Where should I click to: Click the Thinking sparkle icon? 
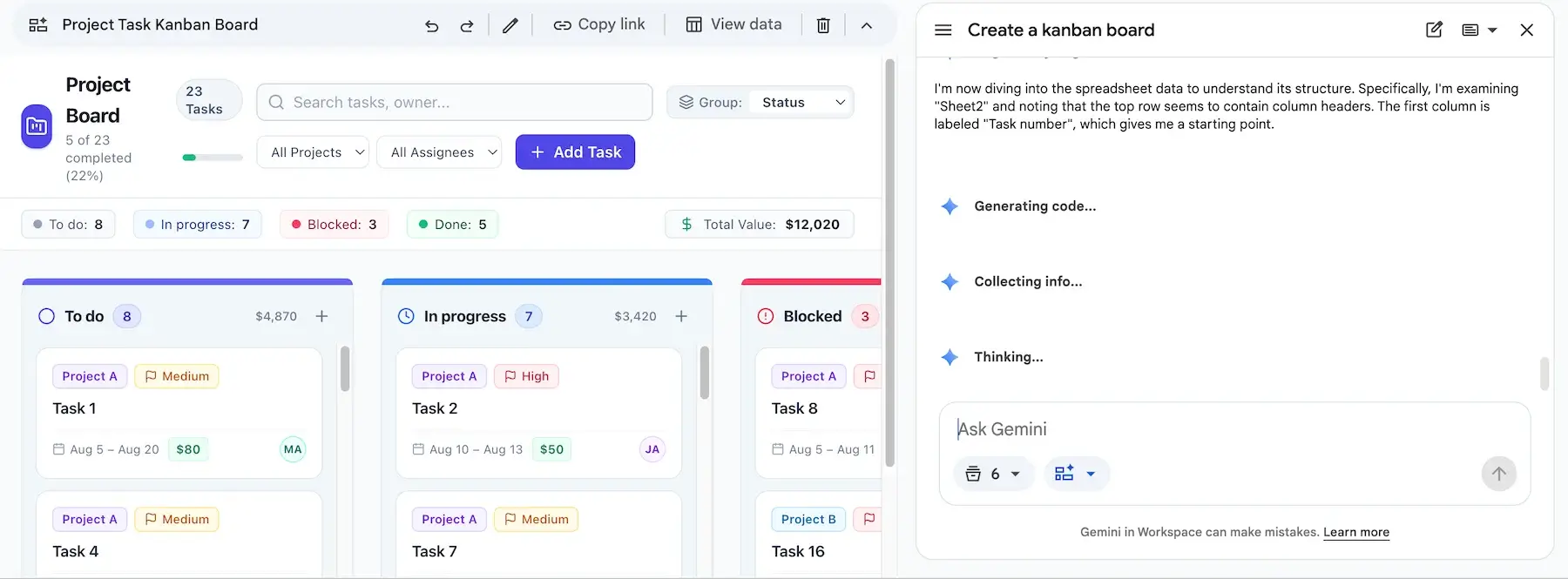click(950, 357)
